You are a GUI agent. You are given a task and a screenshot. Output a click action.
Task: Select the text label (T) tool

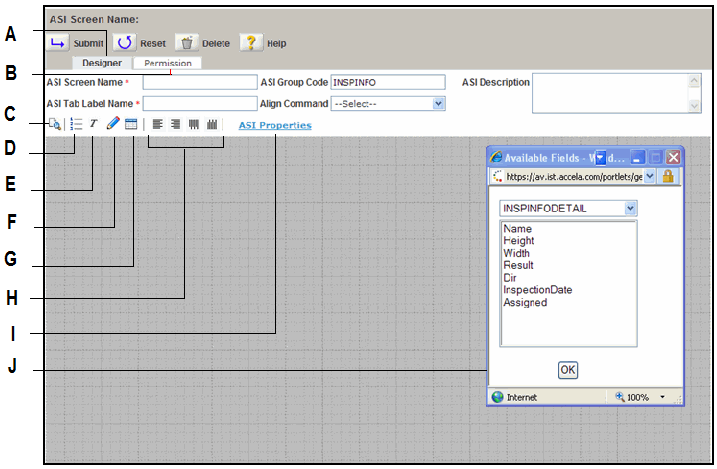[94, 125]
